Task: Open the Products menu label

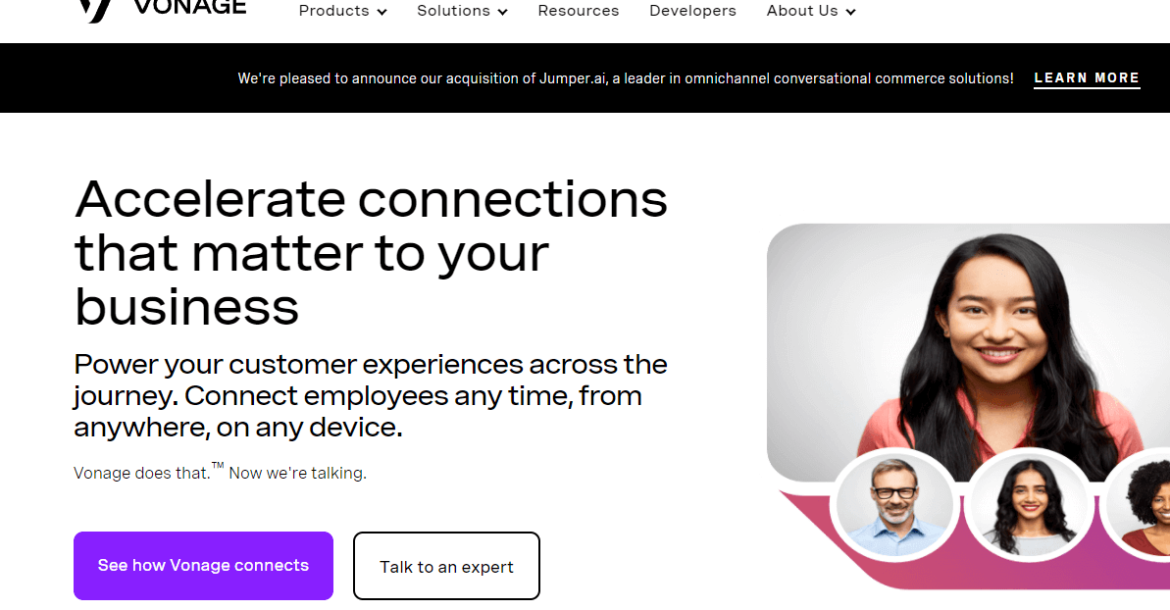Action: click(334, 11)
